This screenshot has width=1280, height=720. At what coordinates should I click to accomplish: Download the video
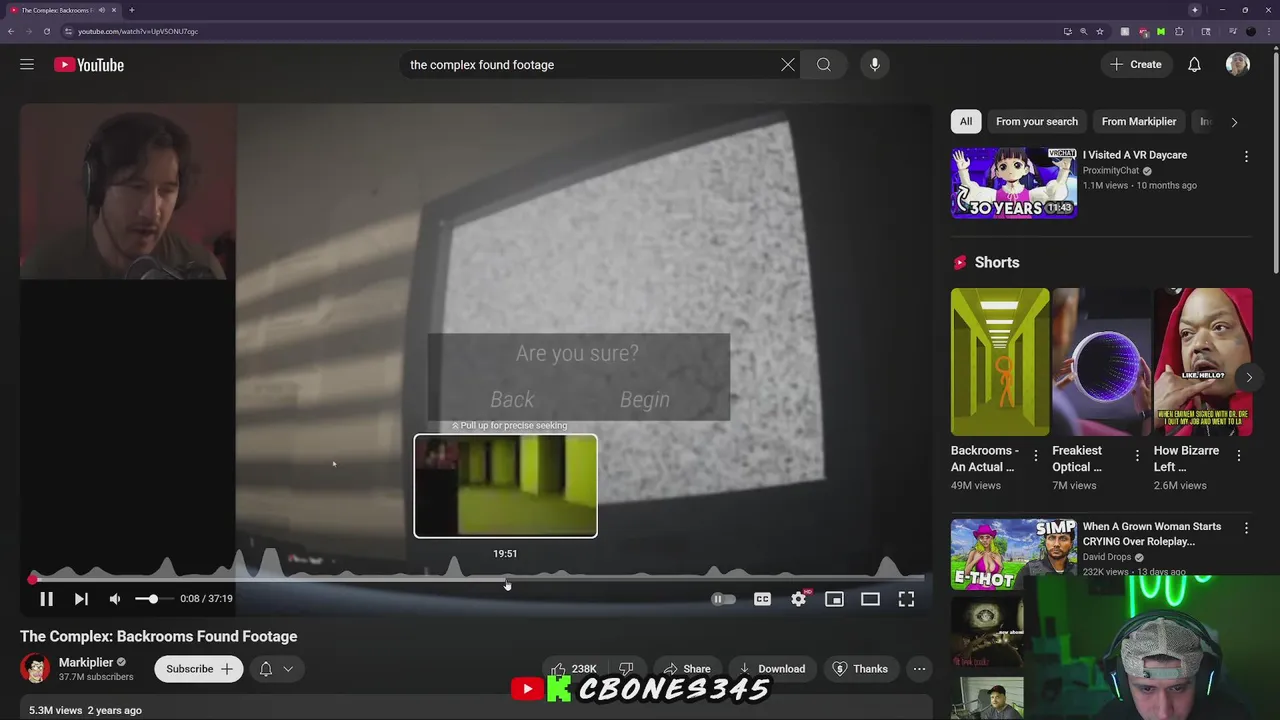point(772,669)
